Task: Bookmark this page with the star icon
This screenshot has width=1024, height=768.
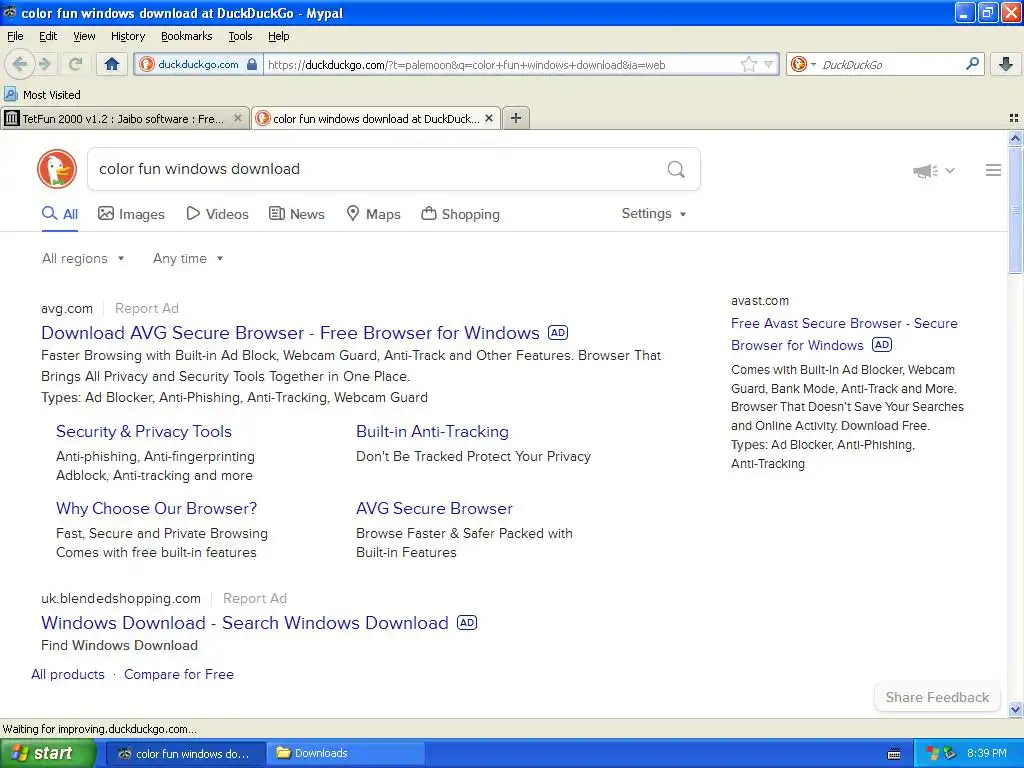Action: pyautogui.click(x=748, y=64)
